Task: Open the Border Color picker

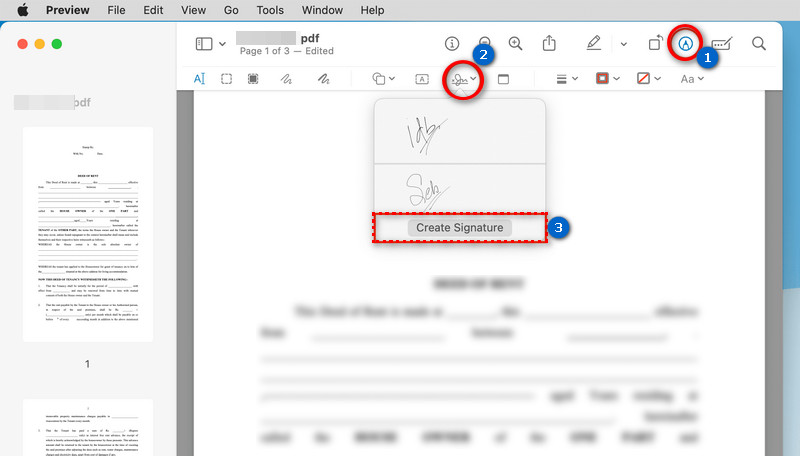Action: tap(608, 79)
